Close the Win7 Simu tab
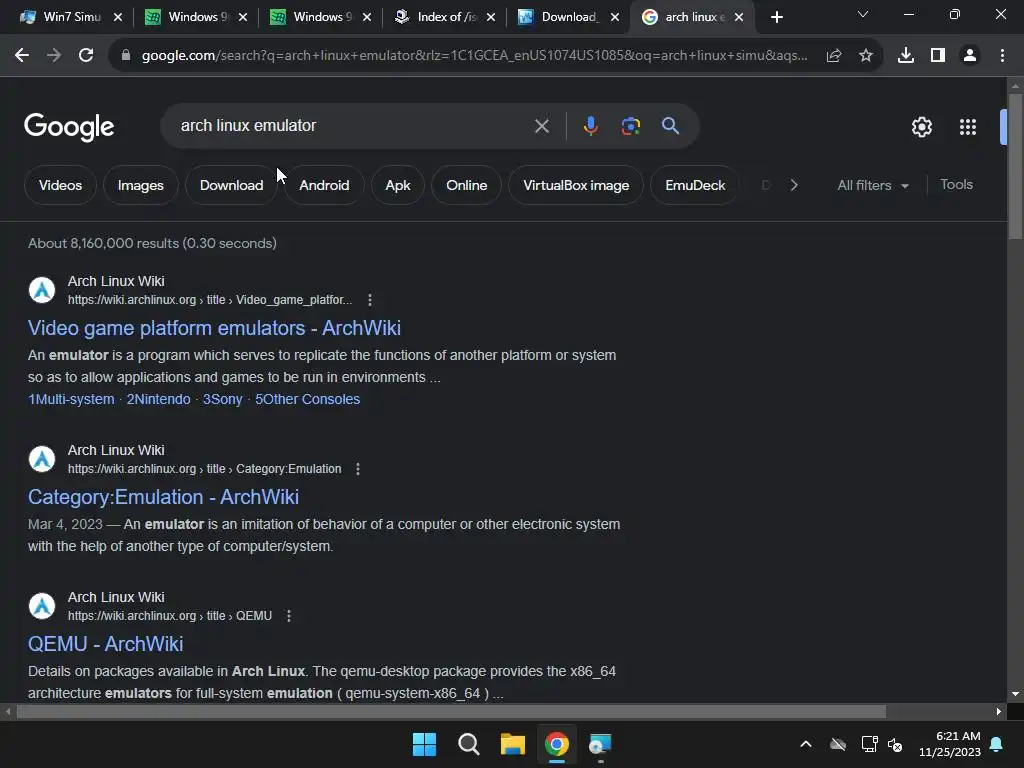 [118, 17]
